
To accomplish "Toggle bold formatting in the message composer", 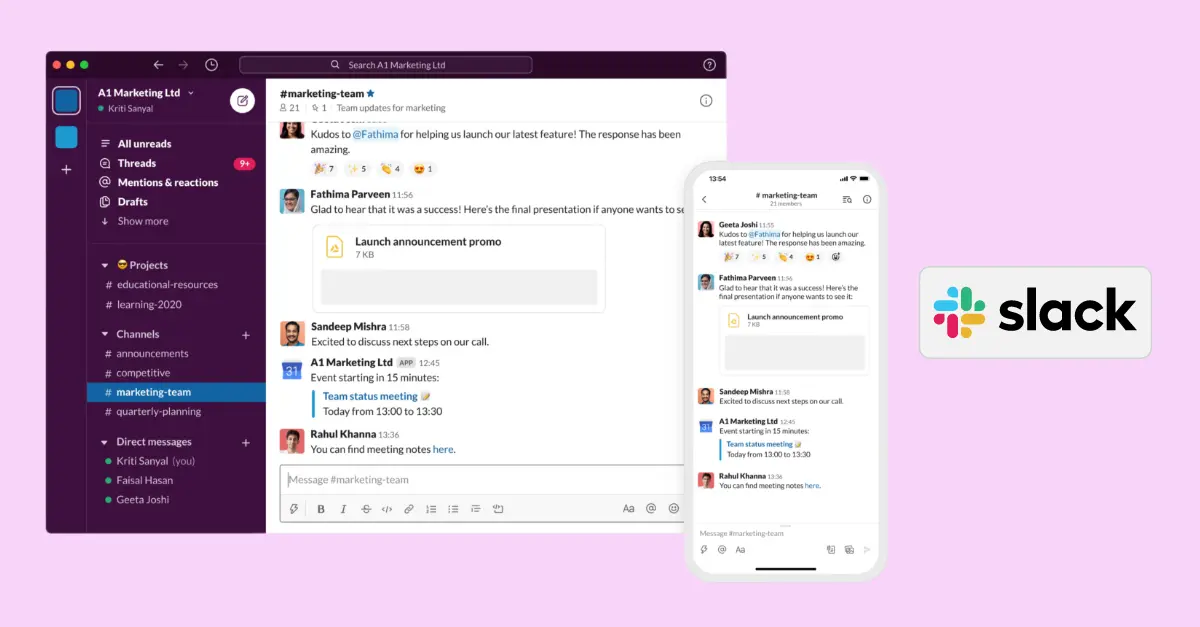I will coord(320,508).
